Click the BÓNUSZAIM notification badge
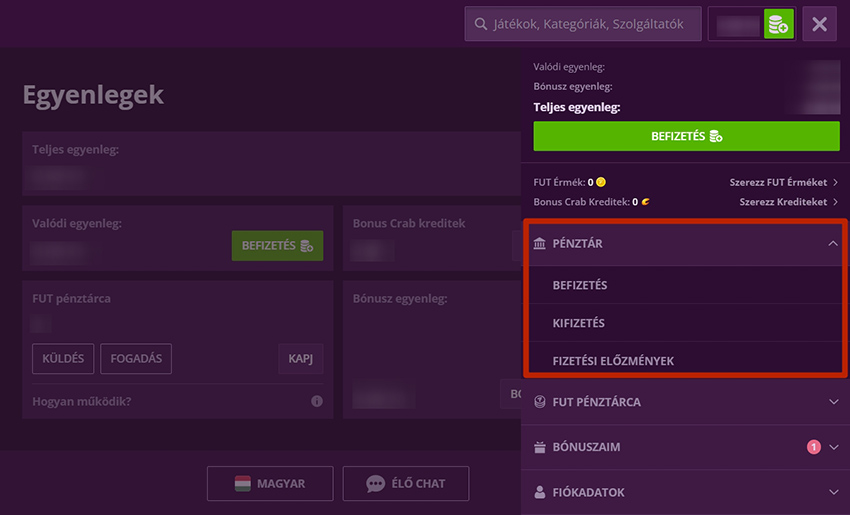 point(813,447)
